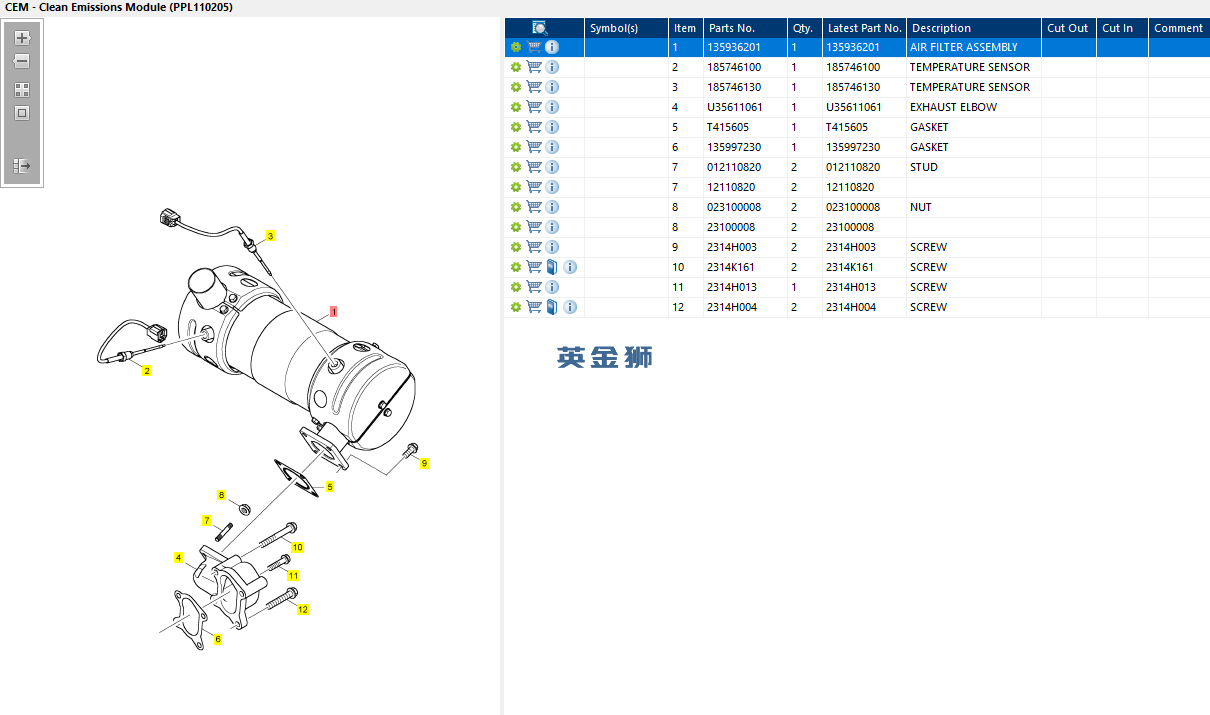Click the Latest Part No. column header
Screen dimensions: 1210x715
coord(864,28)
